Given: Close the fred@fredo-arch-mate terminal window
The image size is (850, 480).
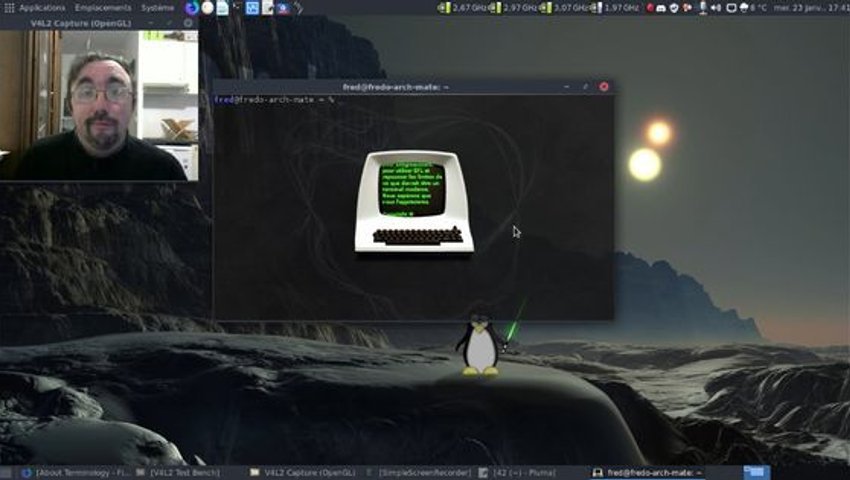Looking at the screenshot, I should 604,86.
